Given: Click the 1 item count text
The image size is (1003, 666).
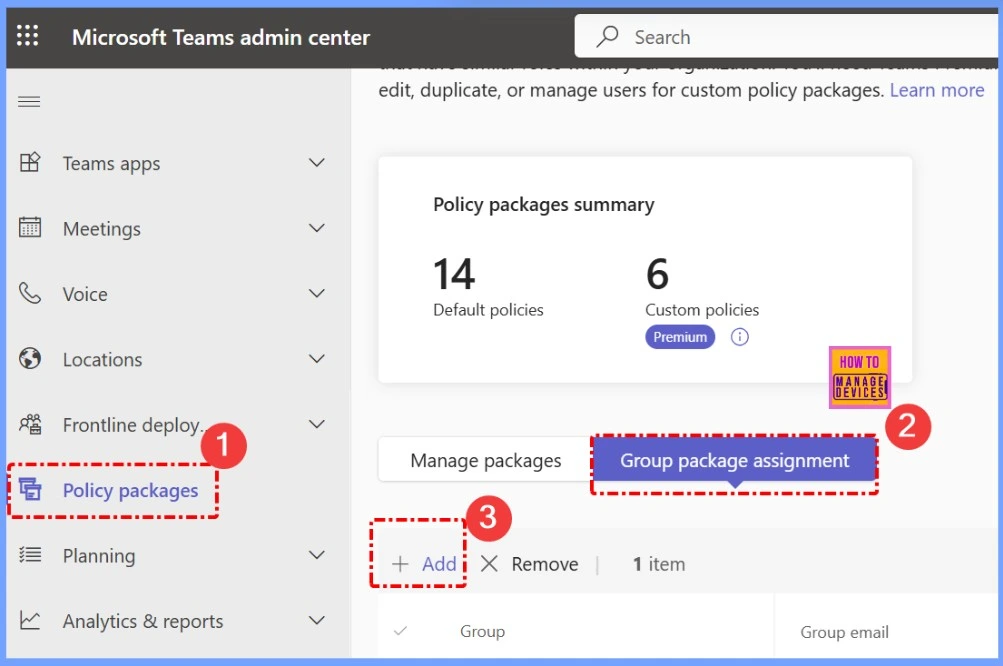Looking at the screenshot, I should tap(659, 564).
